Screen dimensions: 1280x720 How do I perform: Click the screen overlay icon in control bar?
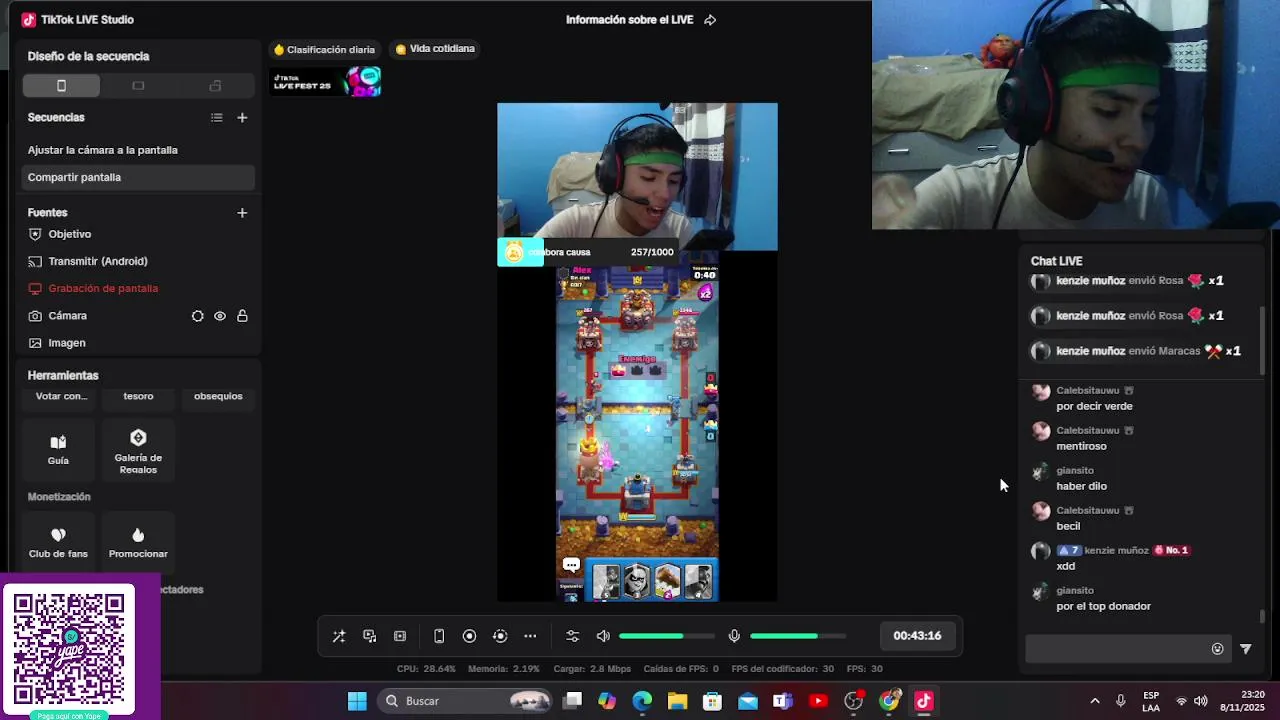click(369, 636)
